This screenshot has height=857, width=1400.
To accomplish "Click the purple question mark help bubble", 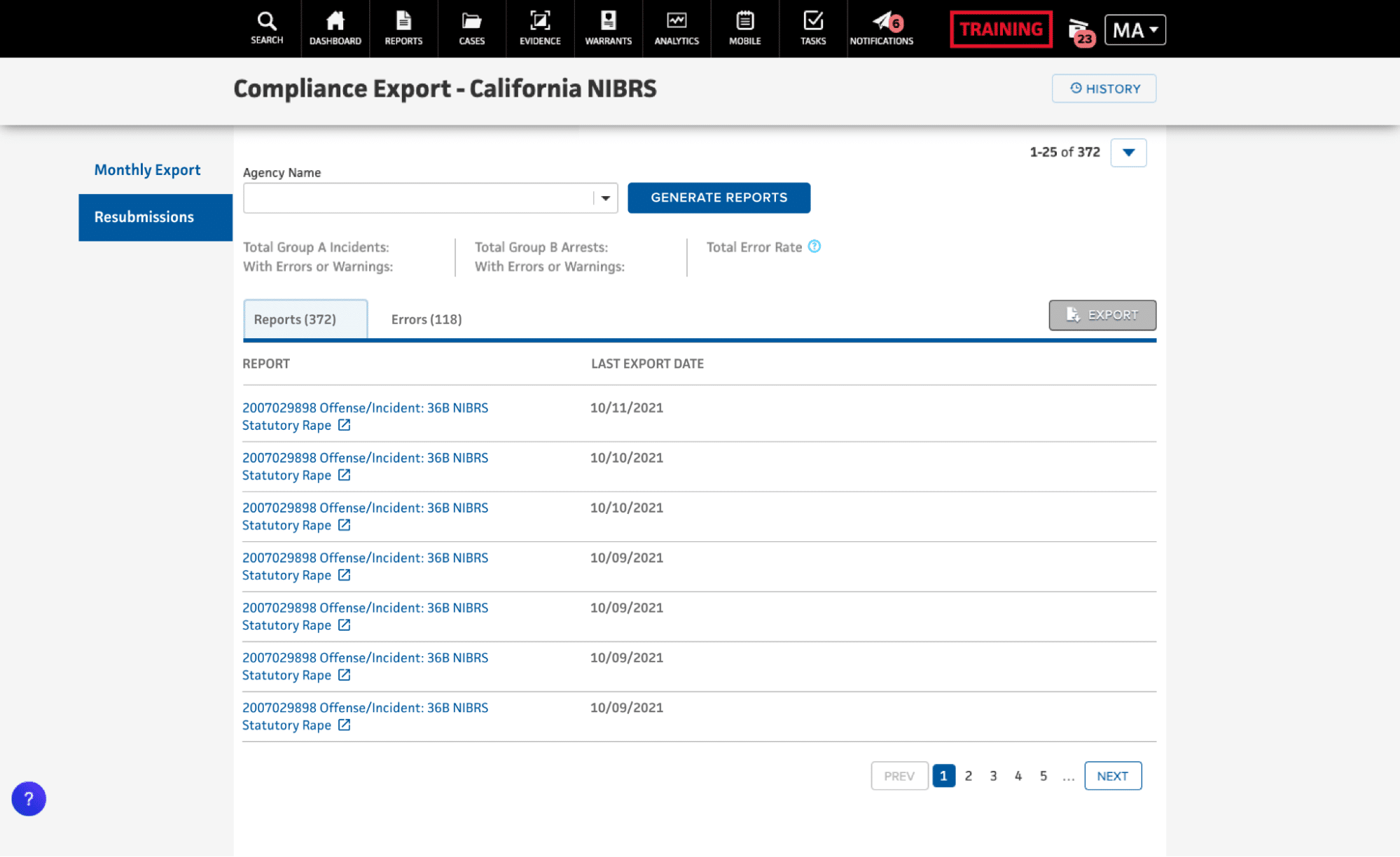I will (29, 798).
